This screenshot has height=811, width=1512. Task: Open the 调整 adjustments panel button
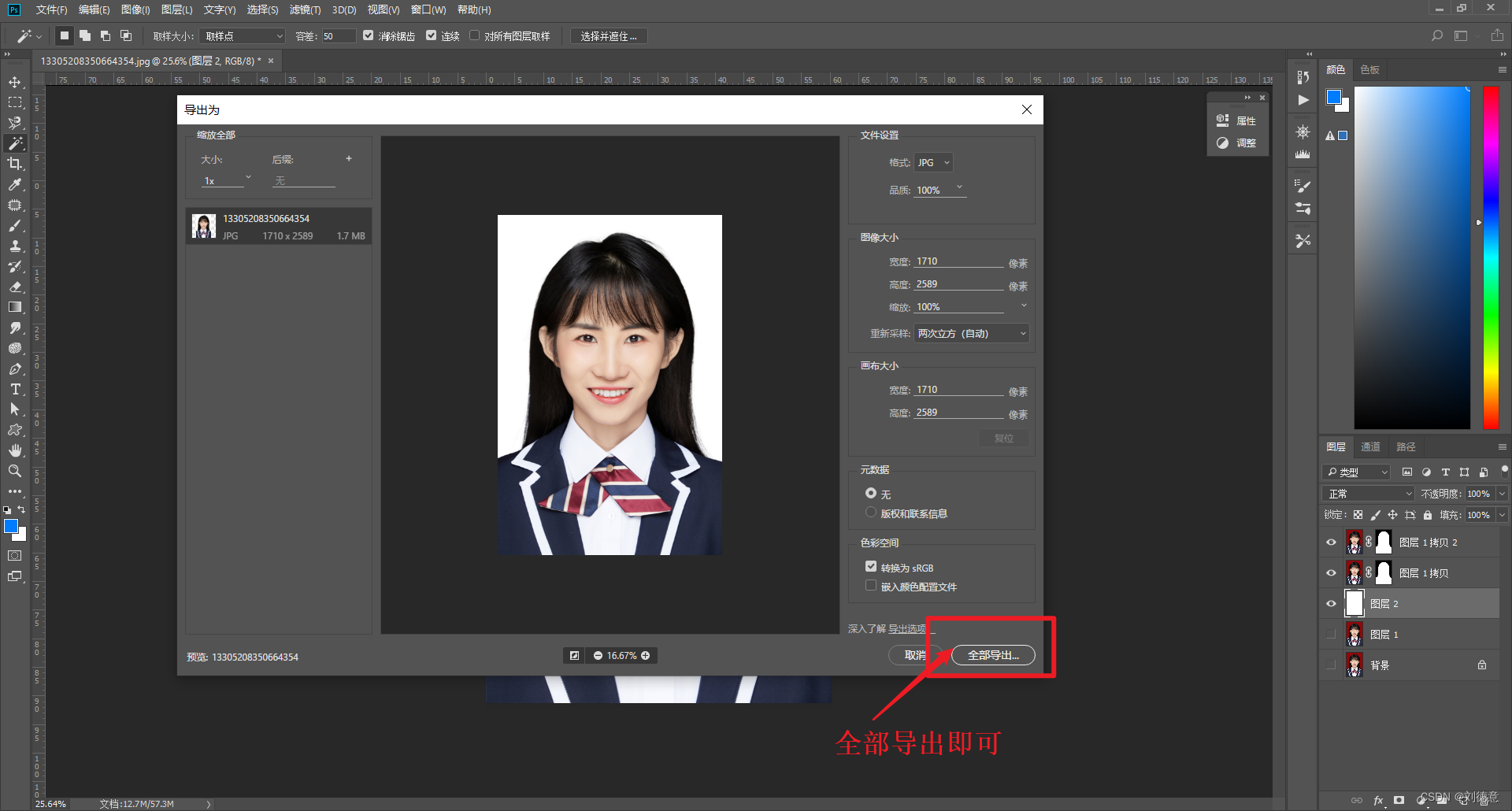coord(1236,143)
